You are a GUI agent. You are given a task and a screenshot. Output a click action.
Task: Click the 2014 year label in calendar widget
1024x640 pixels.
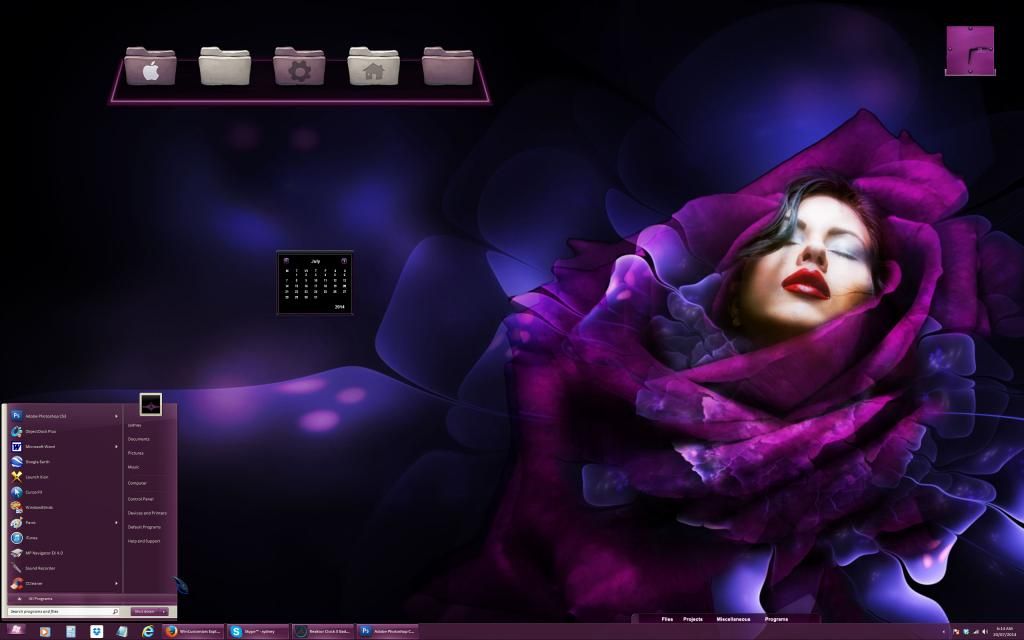340,307
